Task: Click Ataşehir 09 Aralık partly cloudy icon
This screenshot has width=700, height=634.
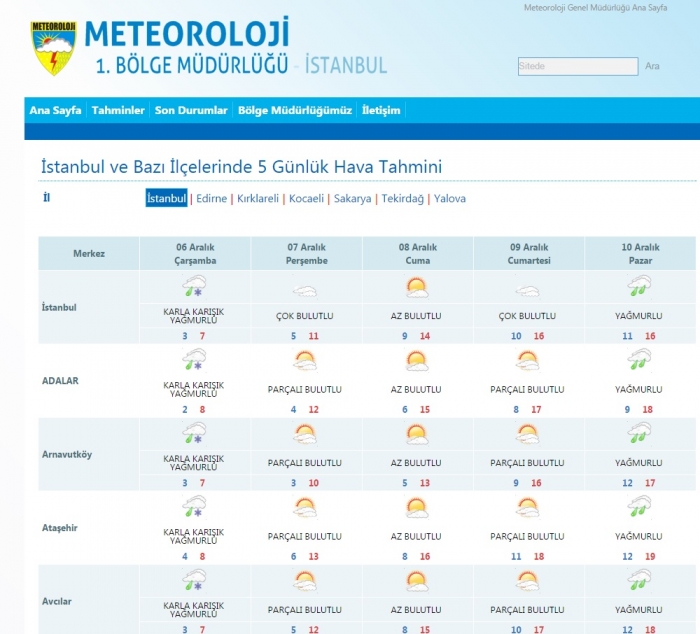Action: coord(528,508)
